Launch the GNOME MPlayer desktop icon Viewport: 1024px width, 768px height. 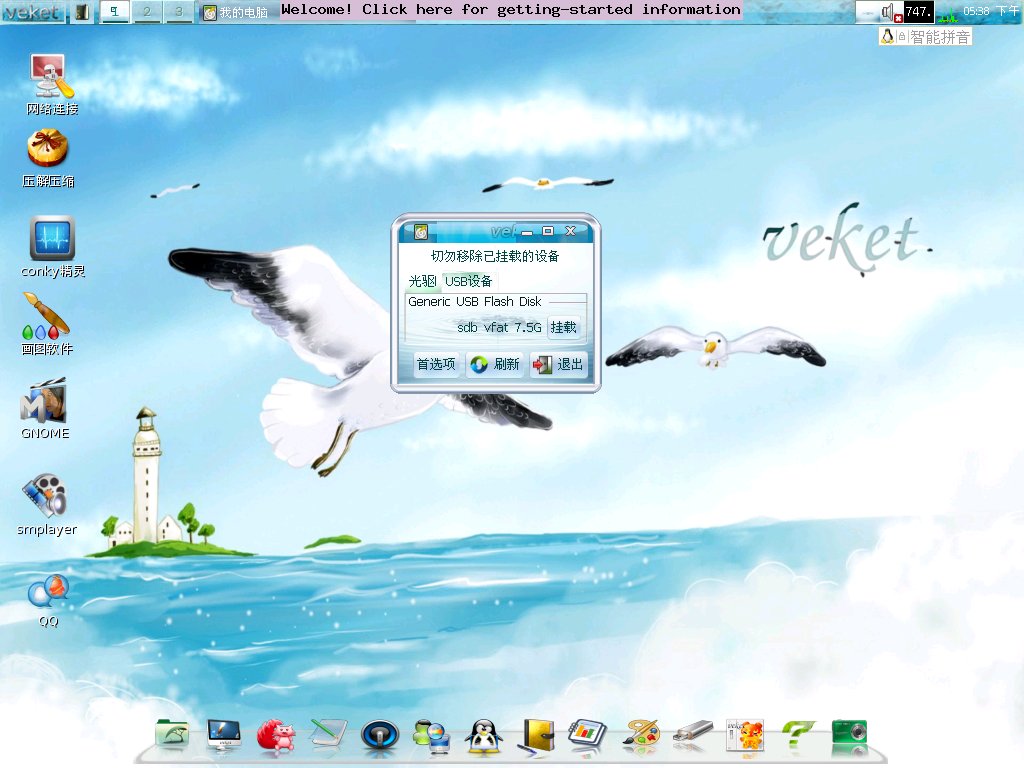(x=44, y=409)
